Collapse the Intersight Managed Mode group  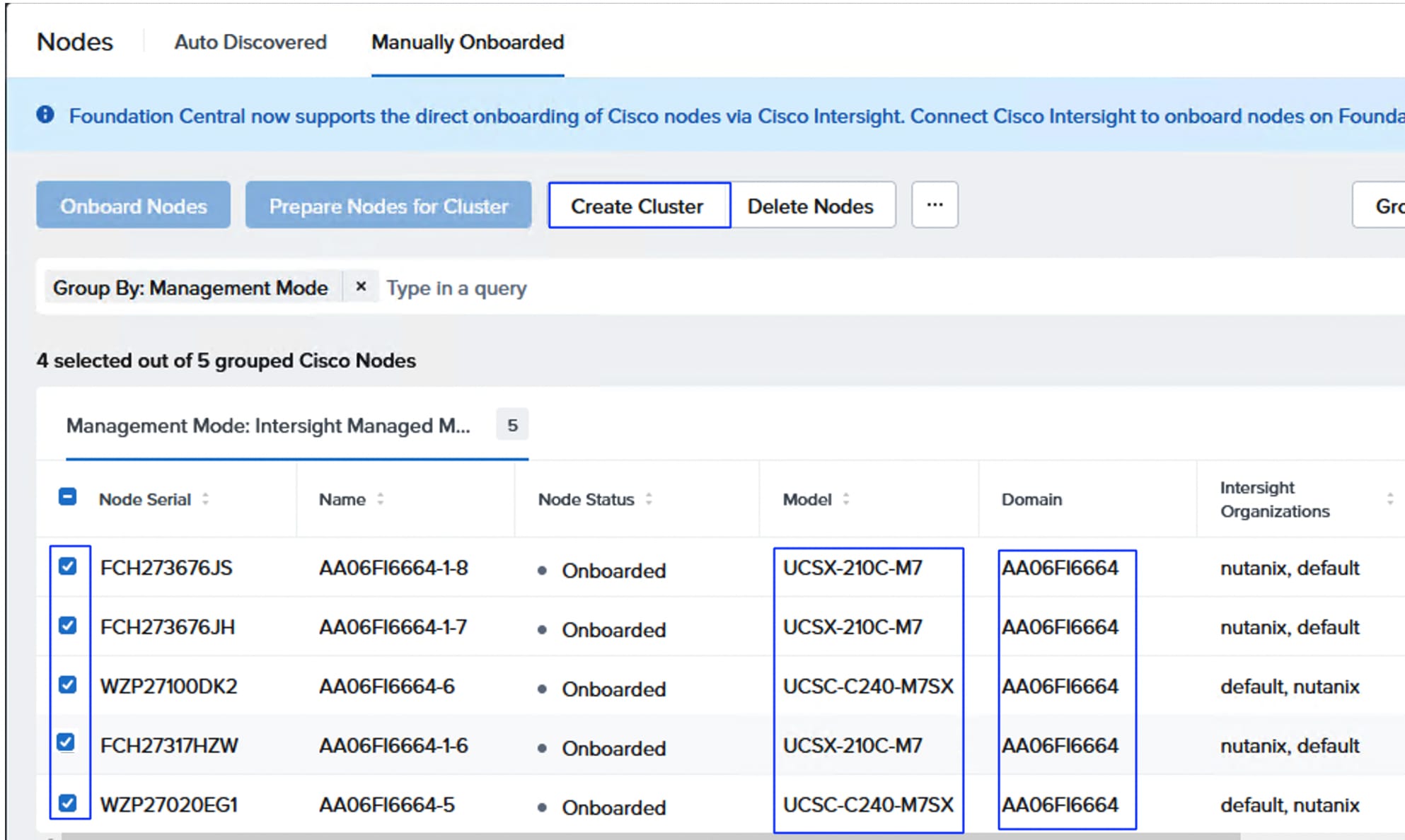(269, 426)
